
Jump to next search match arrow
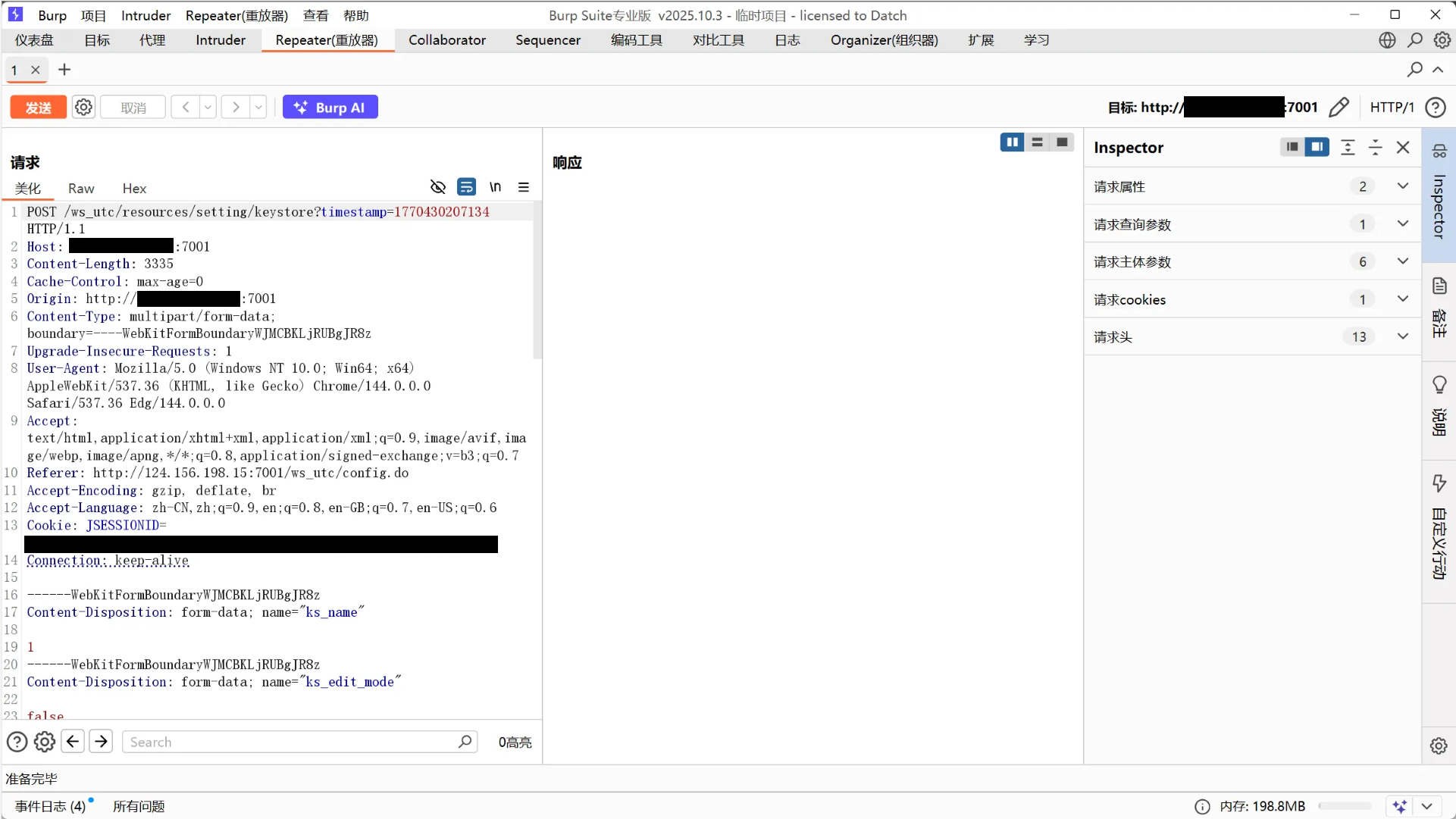101,741
